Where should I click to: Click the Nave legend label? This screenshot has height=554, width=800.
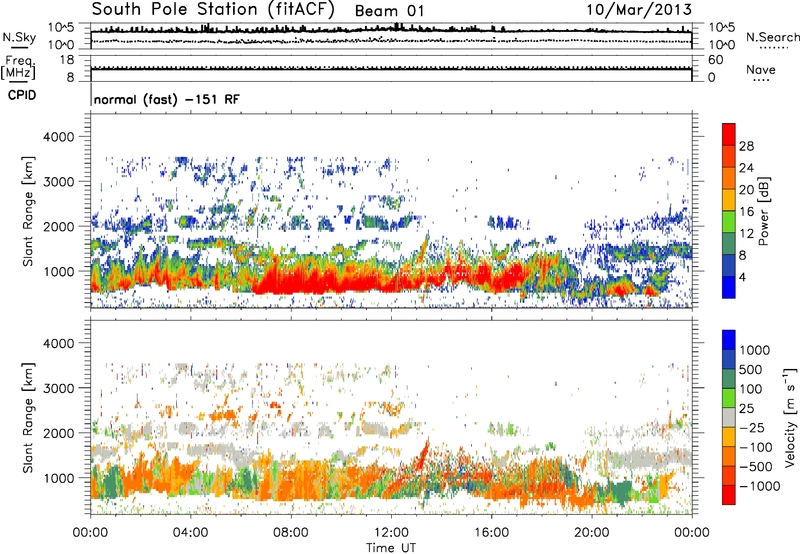tap(761, 70)
